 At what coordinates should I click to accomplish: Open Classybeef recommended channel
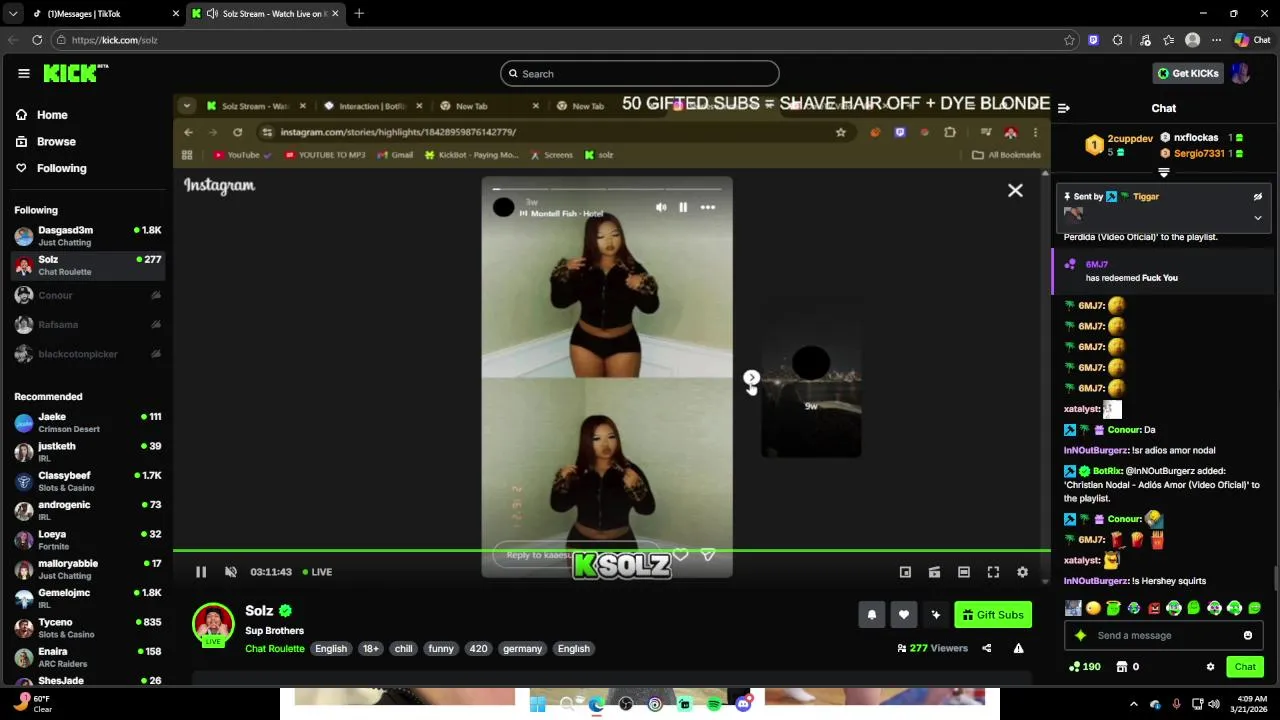pos(88,481)
